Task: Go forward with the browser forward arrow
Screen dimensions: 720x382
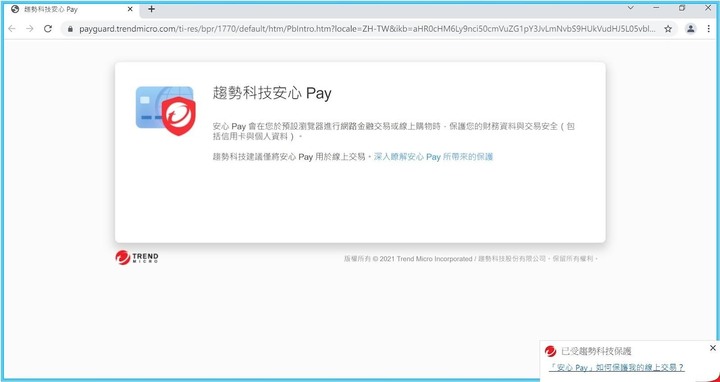Action: pyautogui.click(x=30, y=28)
